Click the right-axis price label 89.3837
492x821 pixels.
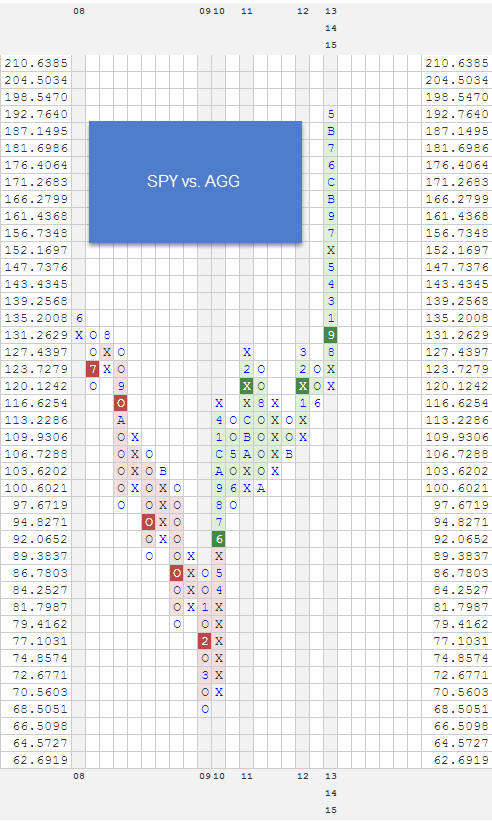461,556
